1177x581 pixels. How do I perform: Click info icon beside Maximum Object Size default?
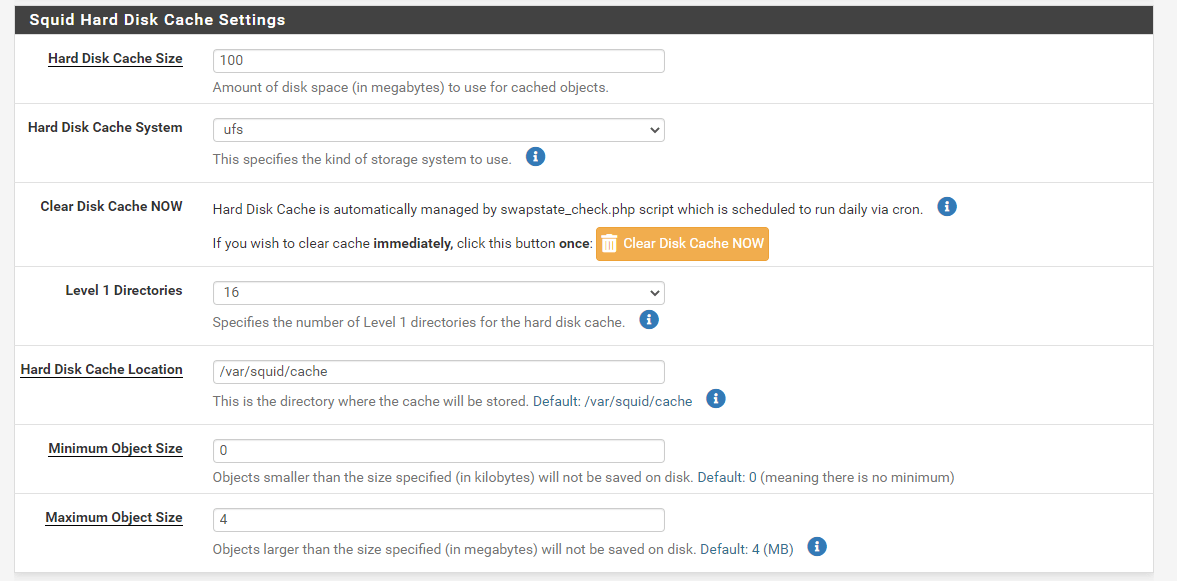point(817,546)
